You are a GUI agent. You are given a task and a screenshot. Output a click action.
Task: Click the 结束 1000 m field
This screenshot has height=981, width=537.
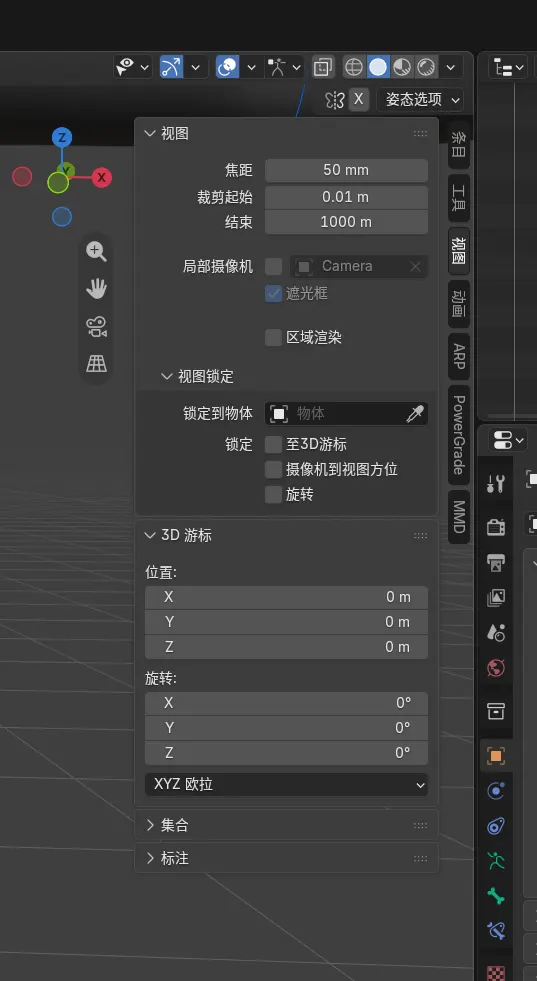[x=346, y=222]
